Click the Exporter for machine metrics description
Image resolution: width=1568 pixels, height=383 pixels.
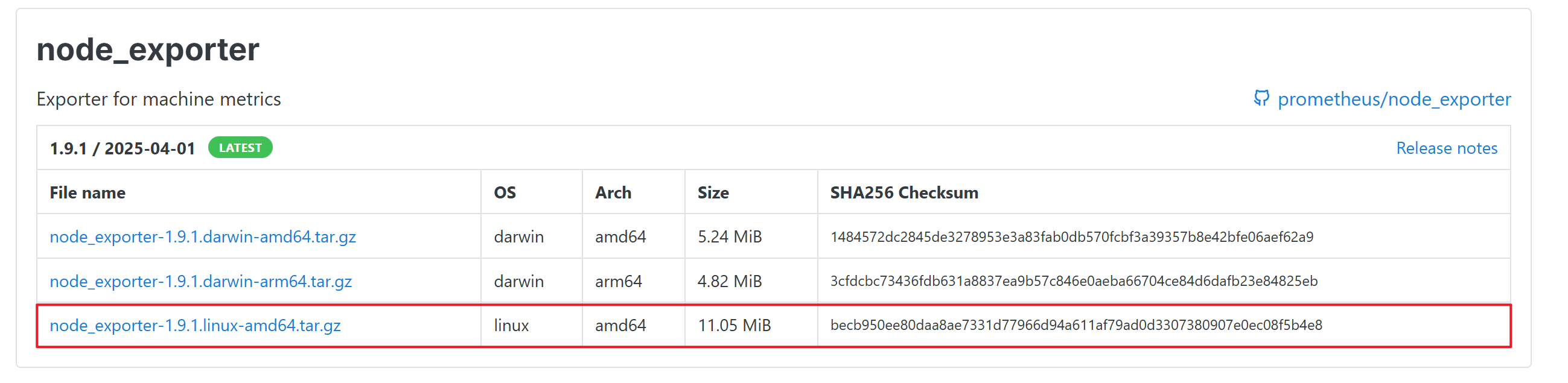[159, 99]
